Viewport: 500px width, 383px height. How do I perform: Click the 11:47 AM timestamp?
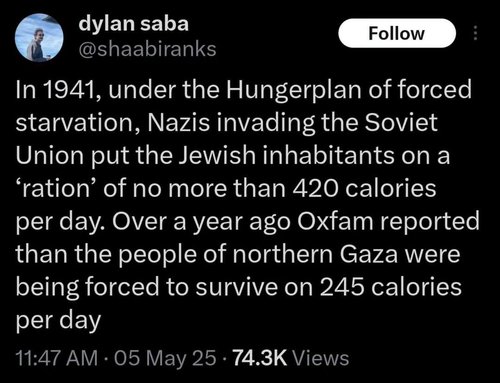tap(57, 358)
